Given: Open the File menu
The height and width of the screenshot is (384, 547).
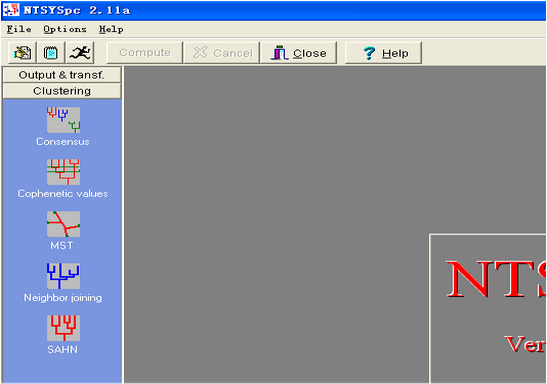Looking at the screenshot, I should (x=19, y=29).
